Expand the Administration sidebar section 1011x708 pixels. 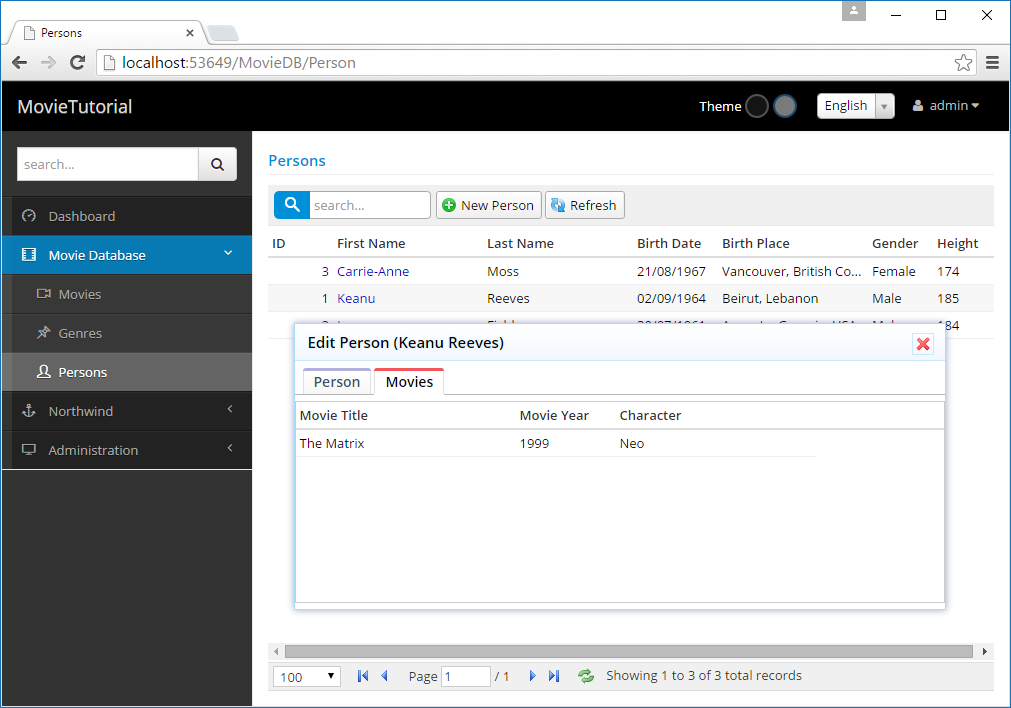click(126, 450)
